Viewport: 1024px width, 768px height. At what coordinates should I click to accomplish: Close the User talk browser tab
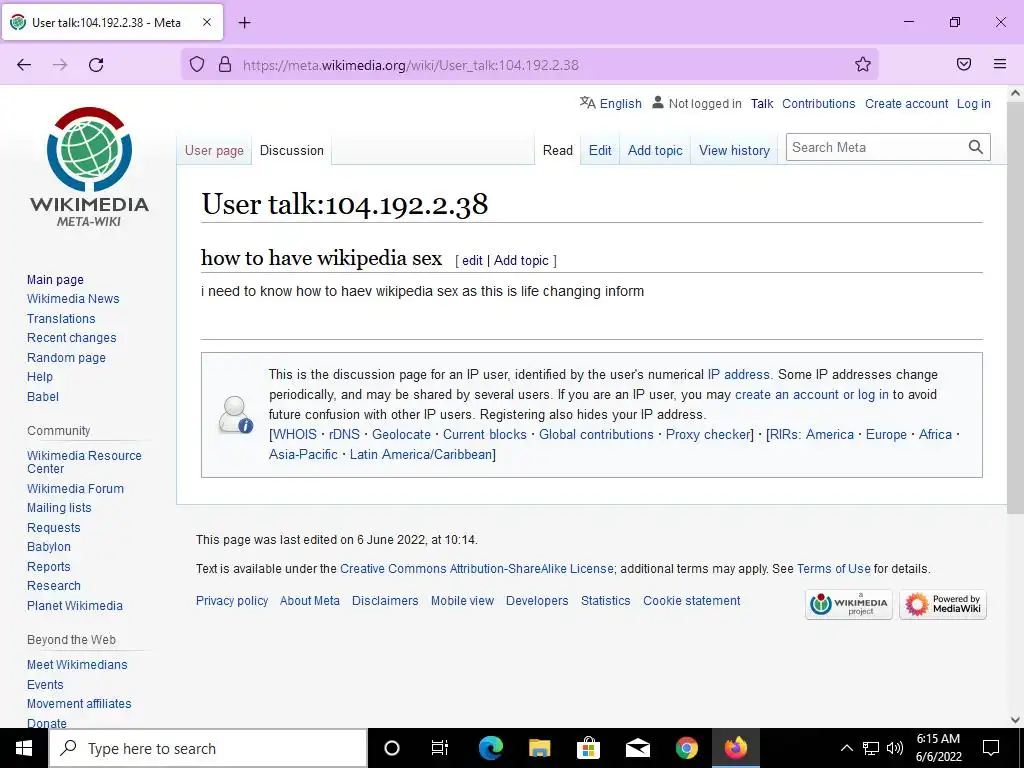(x=206, y=22)
